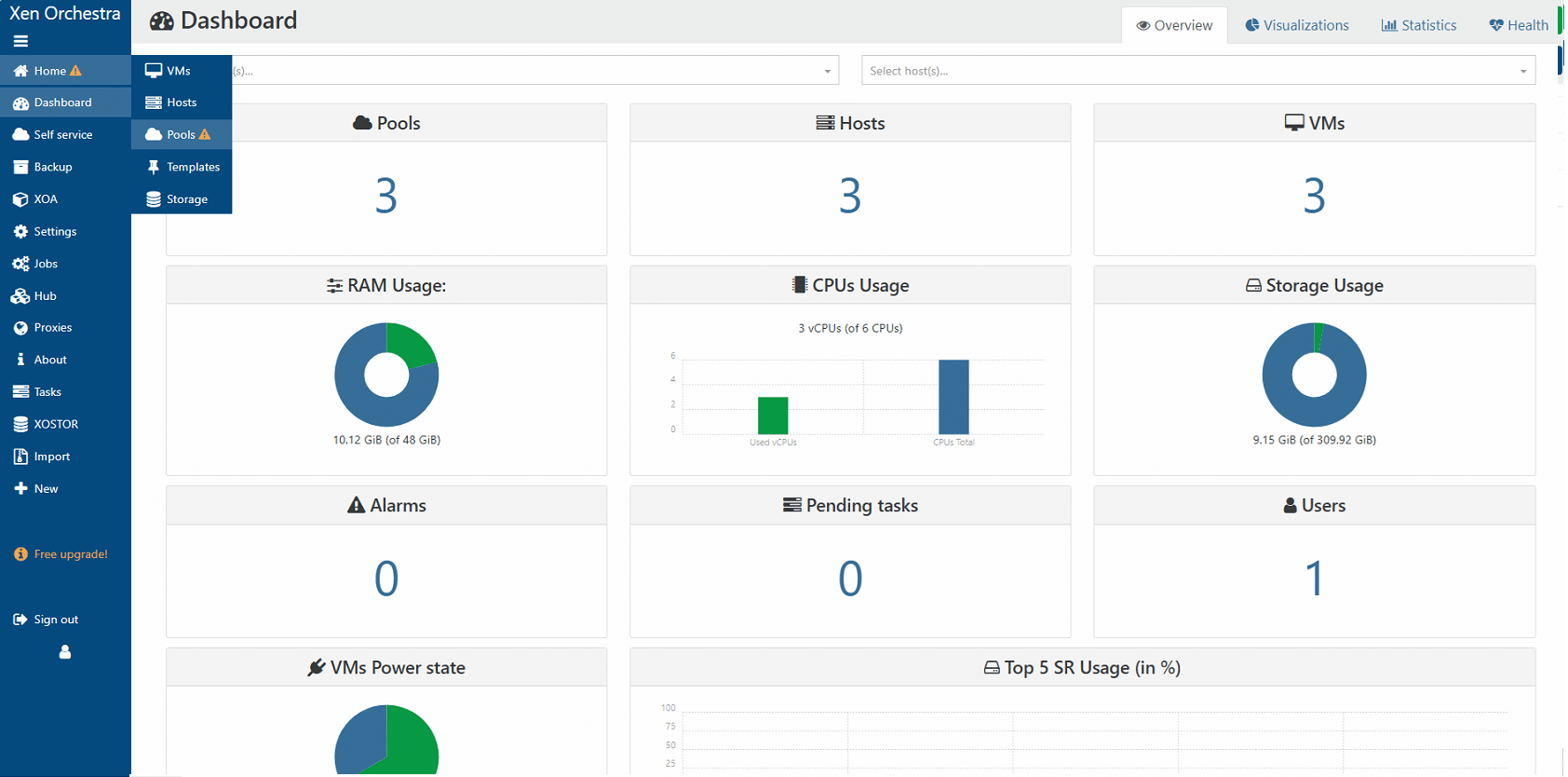Click the Dashboard page title icon

click(x=161, y=21)
